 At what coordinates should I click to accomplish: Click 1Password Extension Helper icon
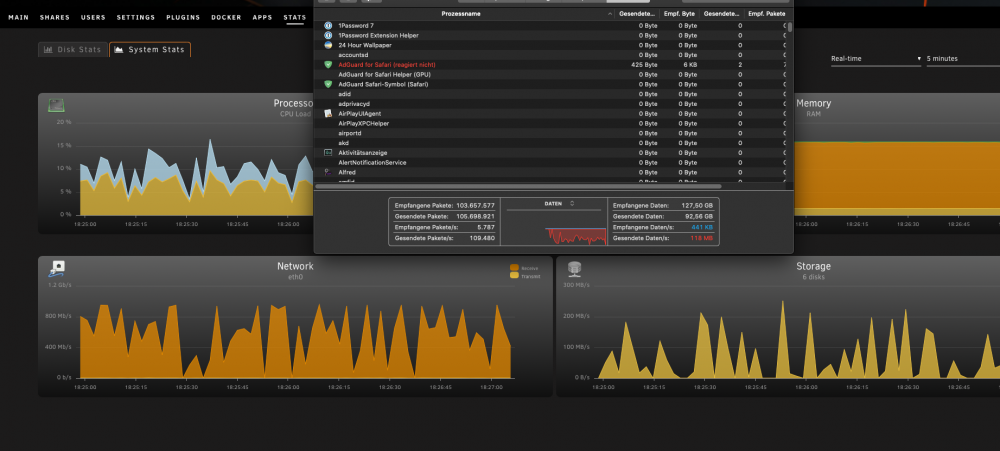tap(328, 35)
